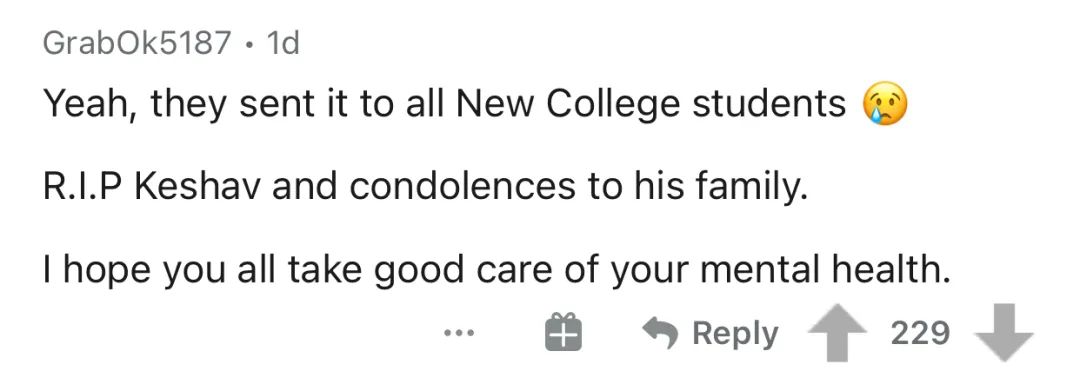Give an award using the gift icon

[563, 332]
